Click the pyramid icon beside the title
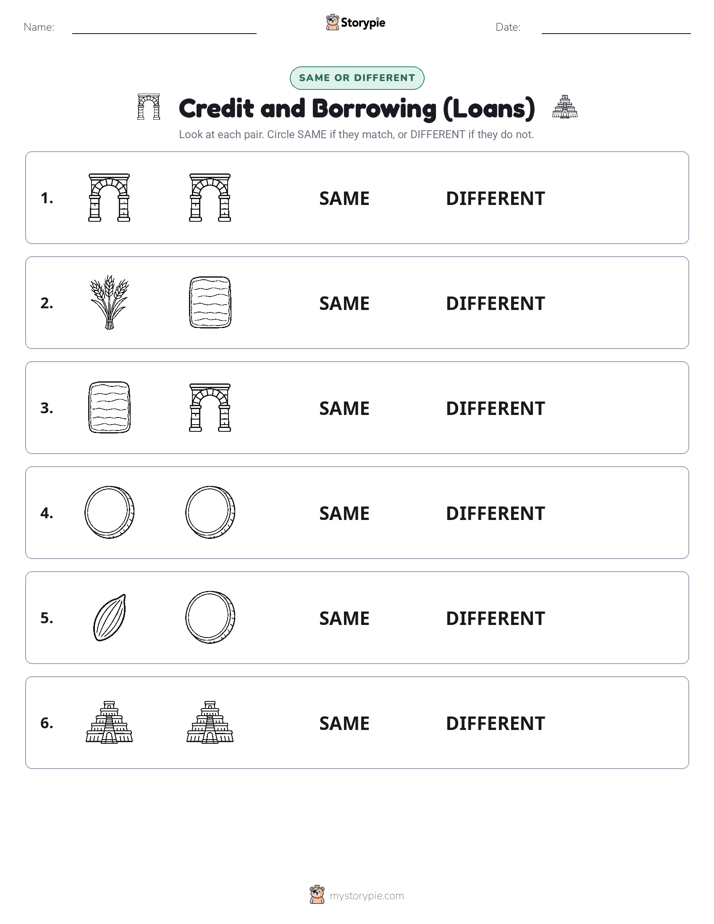714x924 pixels. click(565, 107)
